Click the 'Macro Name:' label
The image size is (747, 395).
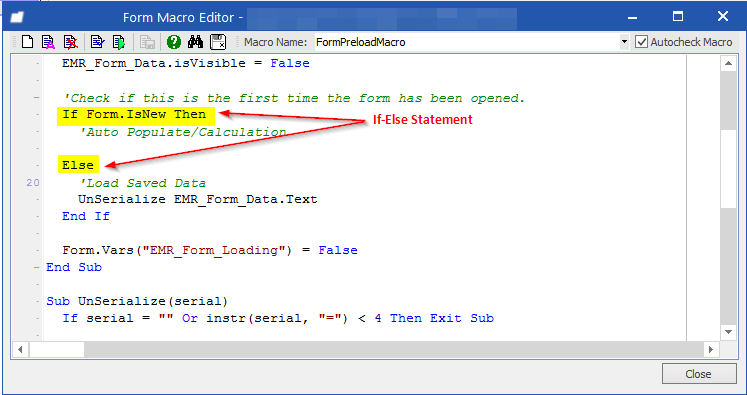(275, 42)
